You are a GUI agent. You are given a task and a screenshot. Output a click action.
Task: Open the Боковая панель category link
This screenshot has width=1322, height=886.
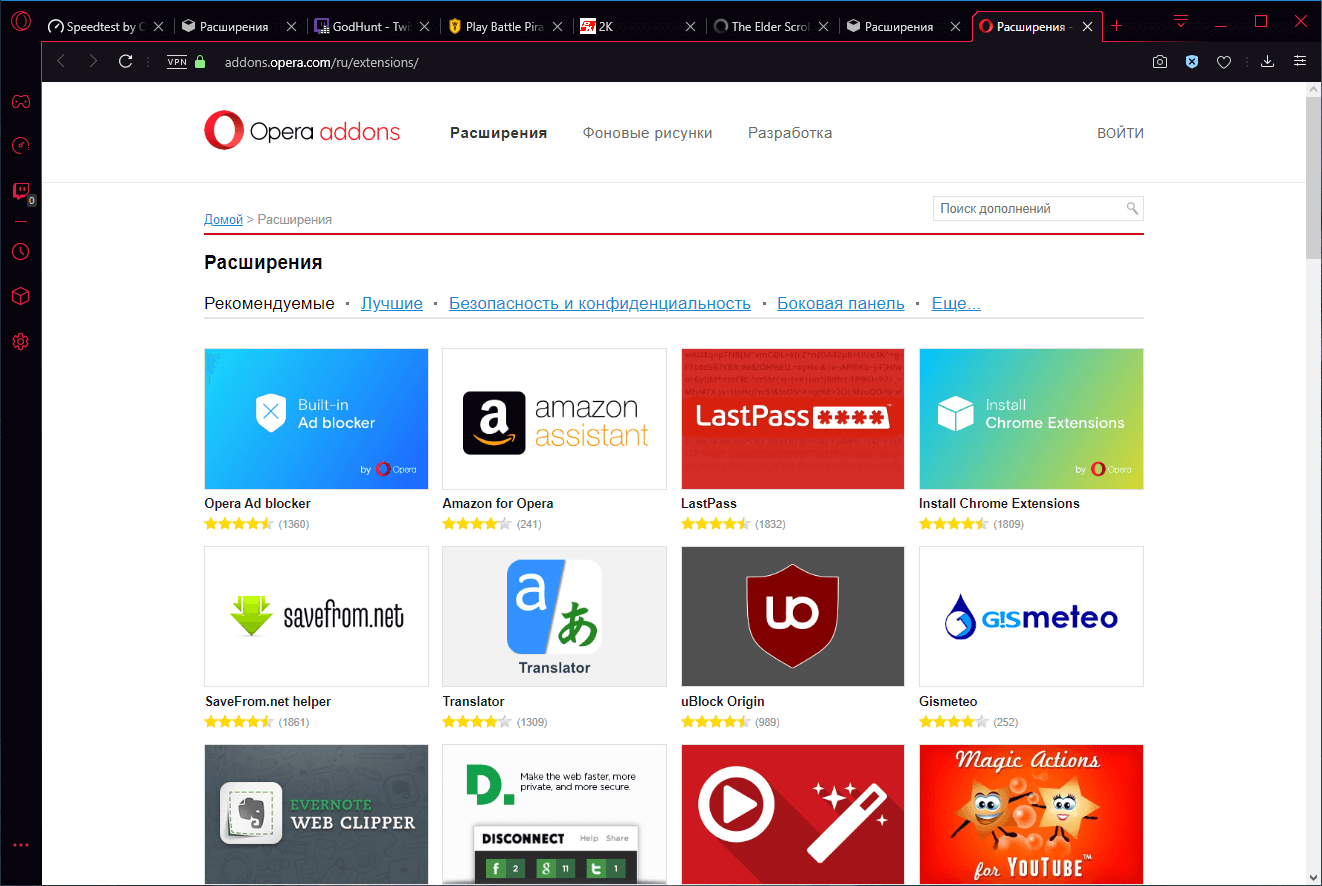pyautogui.click(x=841, y=304)
